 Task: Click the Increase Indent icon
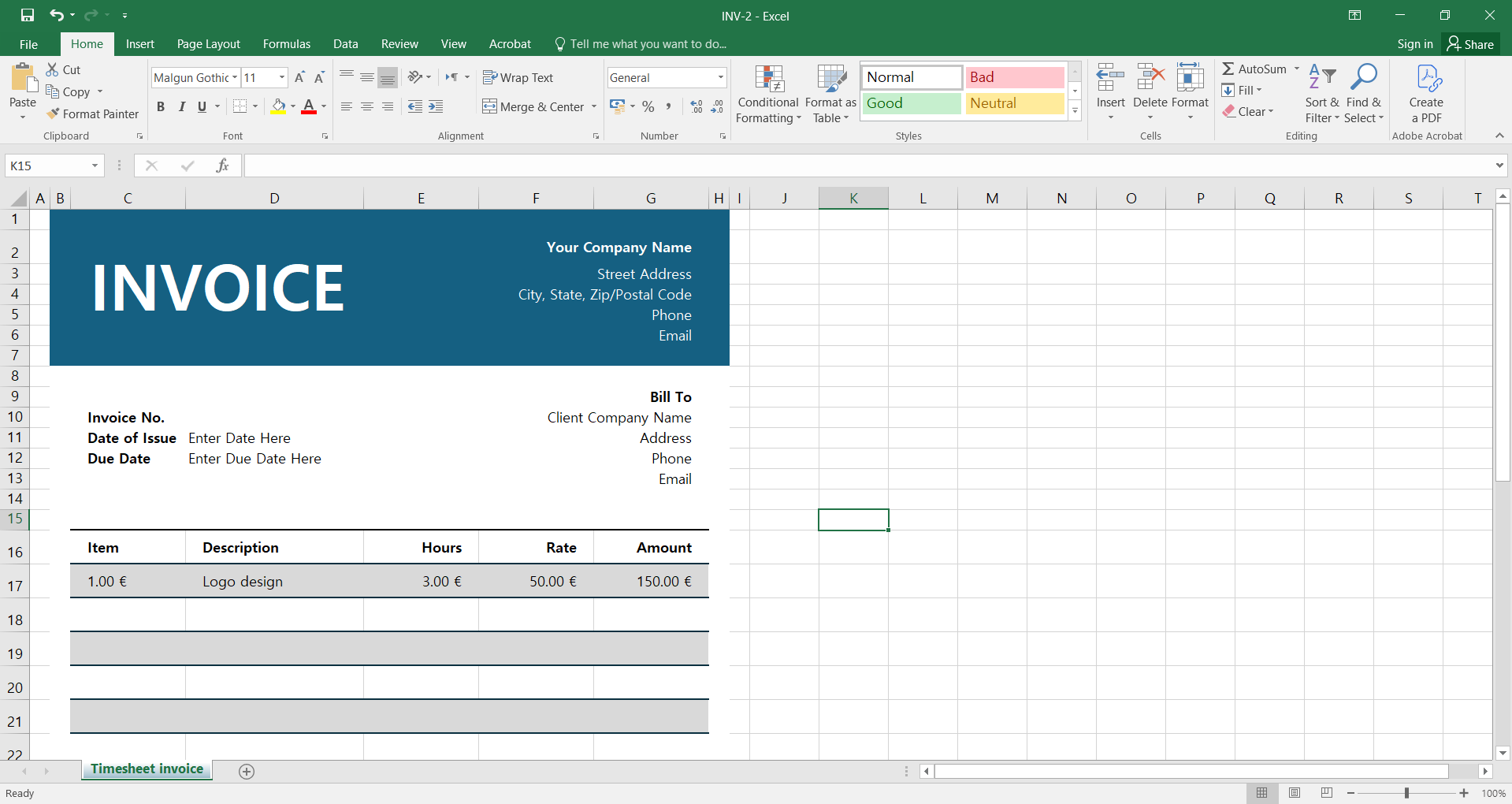pos(436,106)
